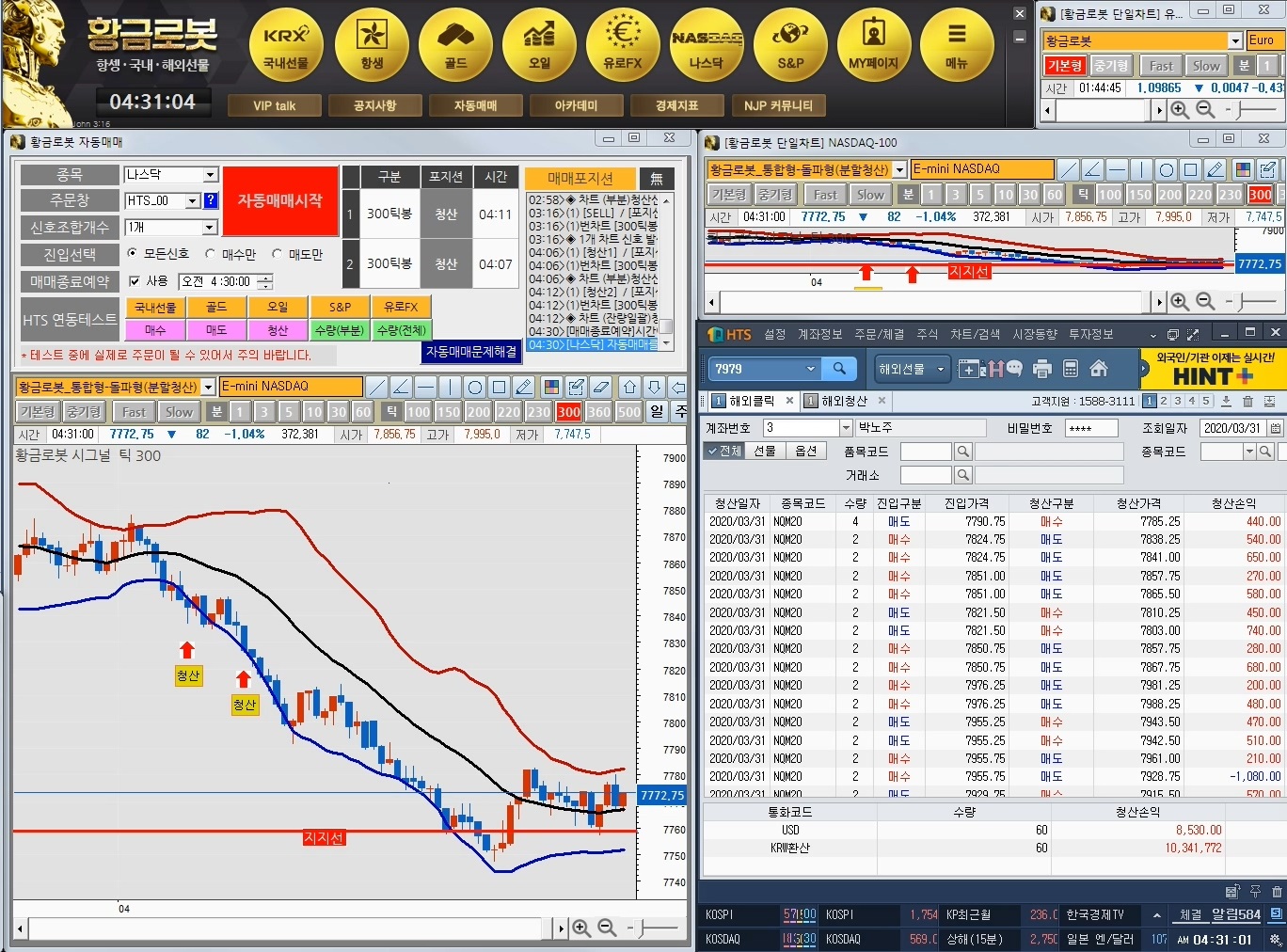
Task: Click the trash icon in HTS tab bar
Action: [1247, 401]
